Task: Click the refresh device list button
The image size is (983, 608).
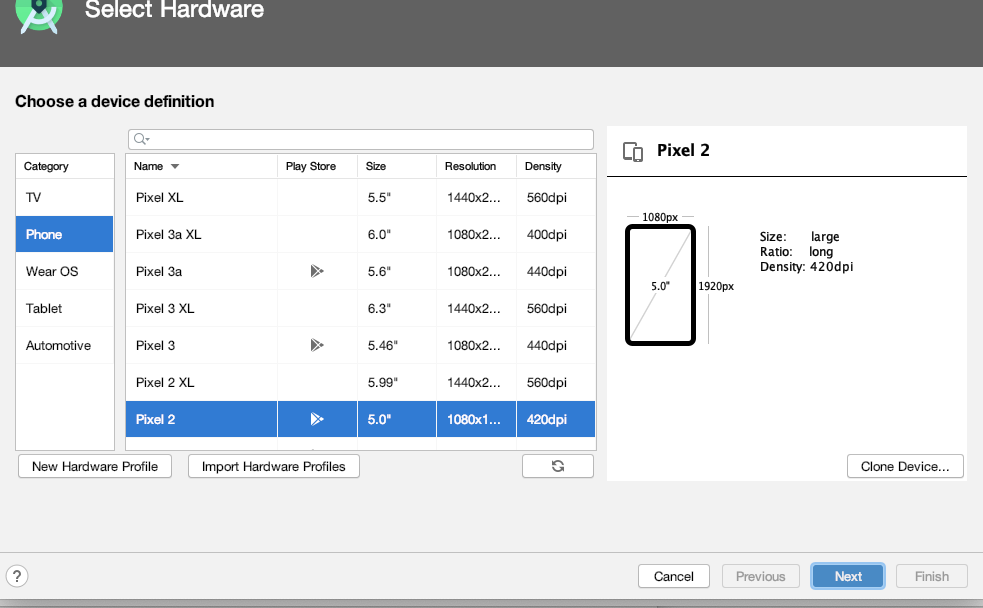Action: (x=558, y=466)
